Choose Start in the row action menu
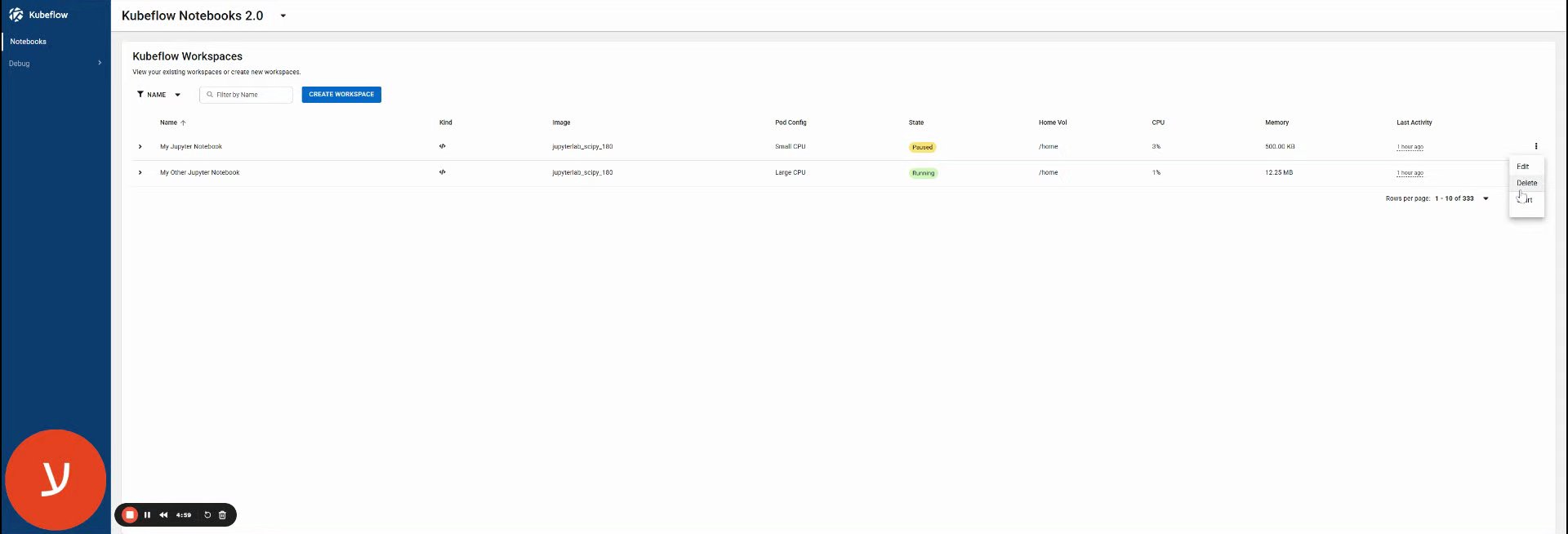 tap(1526, 200)
